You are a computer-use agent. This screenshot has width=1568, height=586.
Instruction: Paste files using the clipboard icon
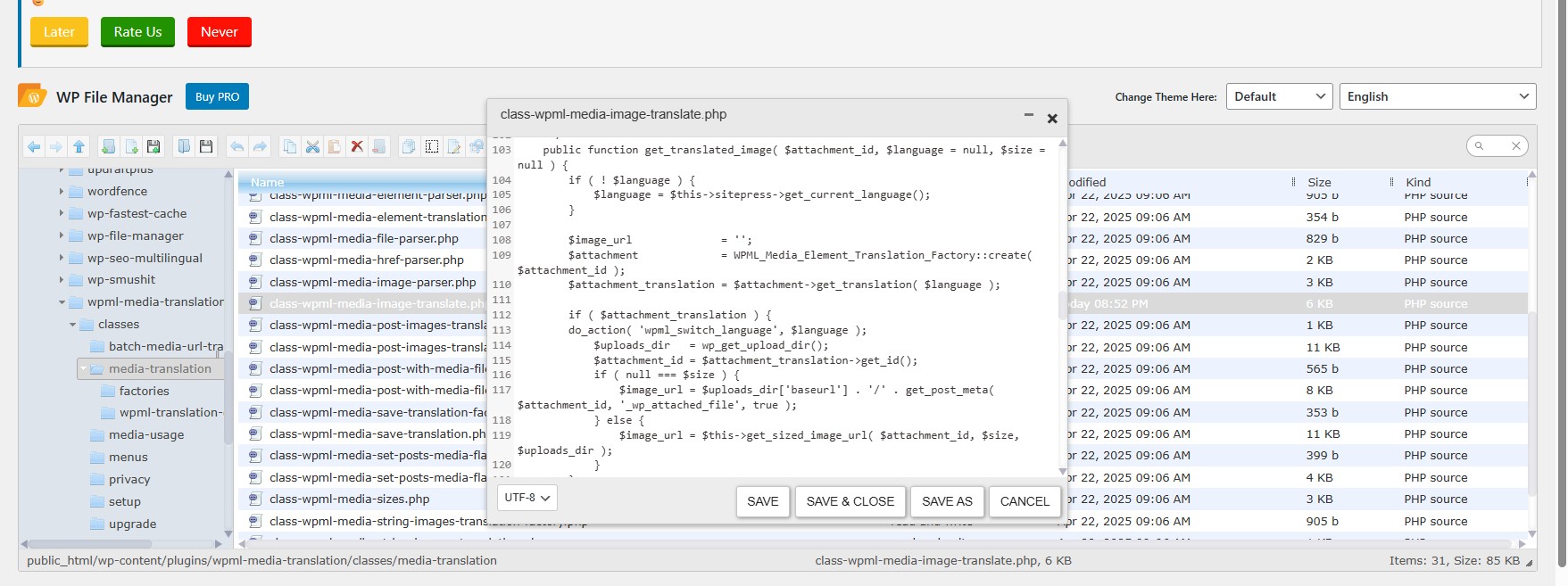point(335,146)
